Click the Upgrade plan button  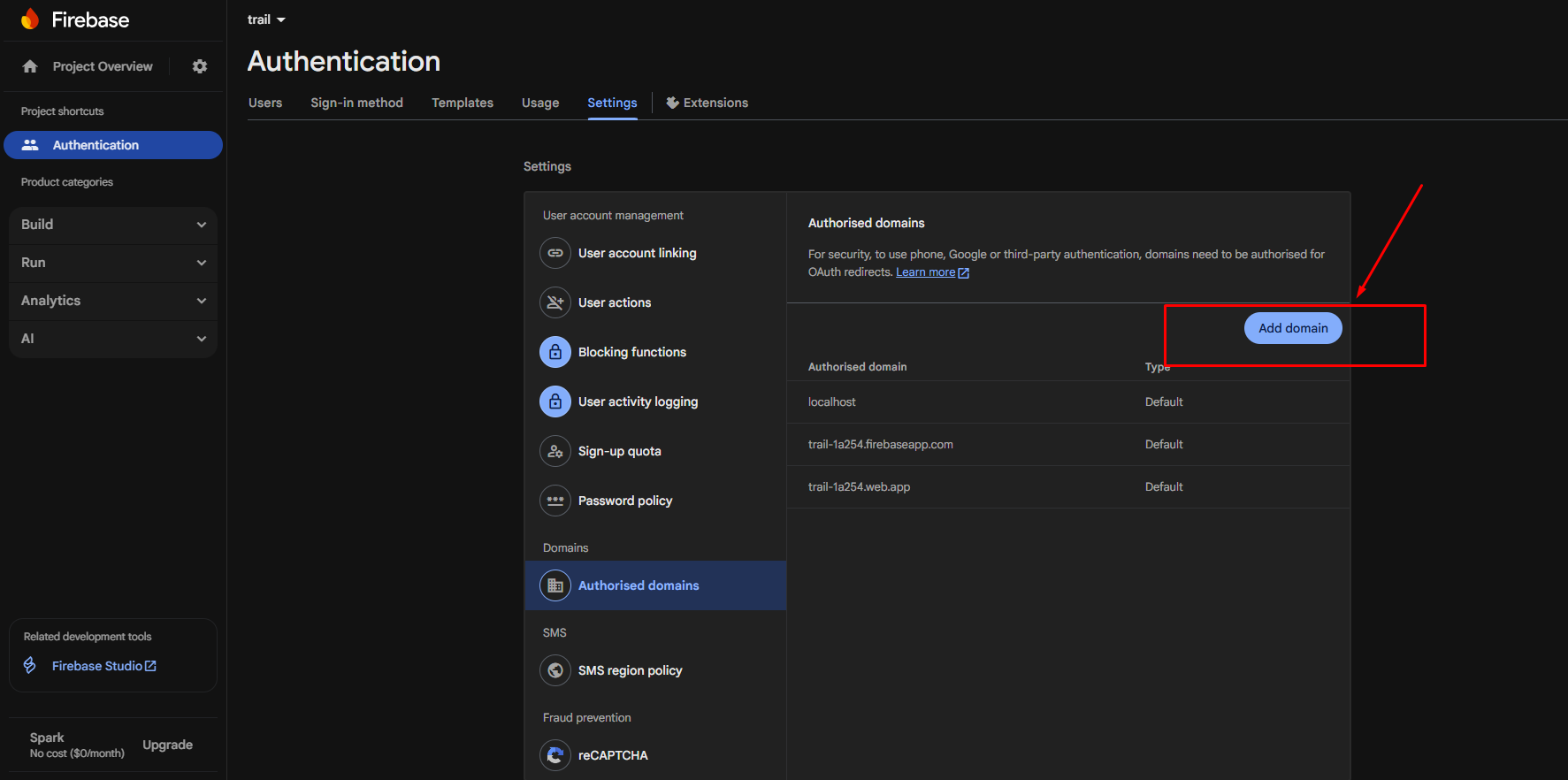click(168, 745)
